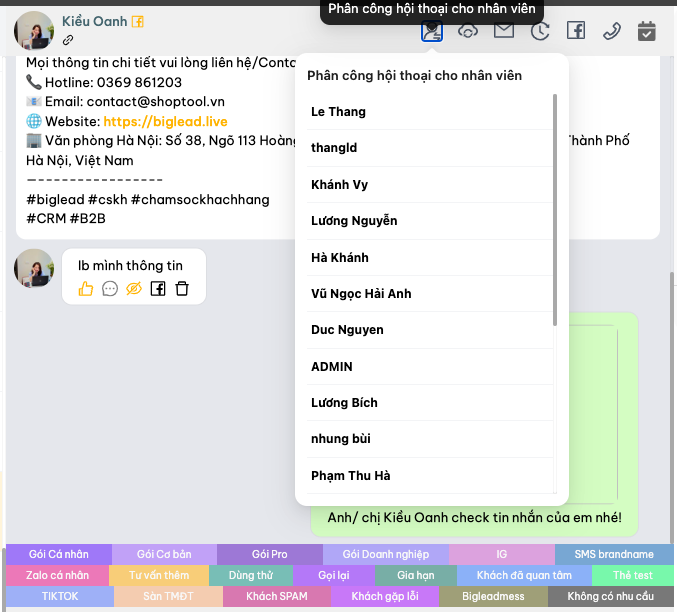The image size is (677, 612).
Task: Pick Phạm Thu Hà from assignment list
Action: (350, 475)
